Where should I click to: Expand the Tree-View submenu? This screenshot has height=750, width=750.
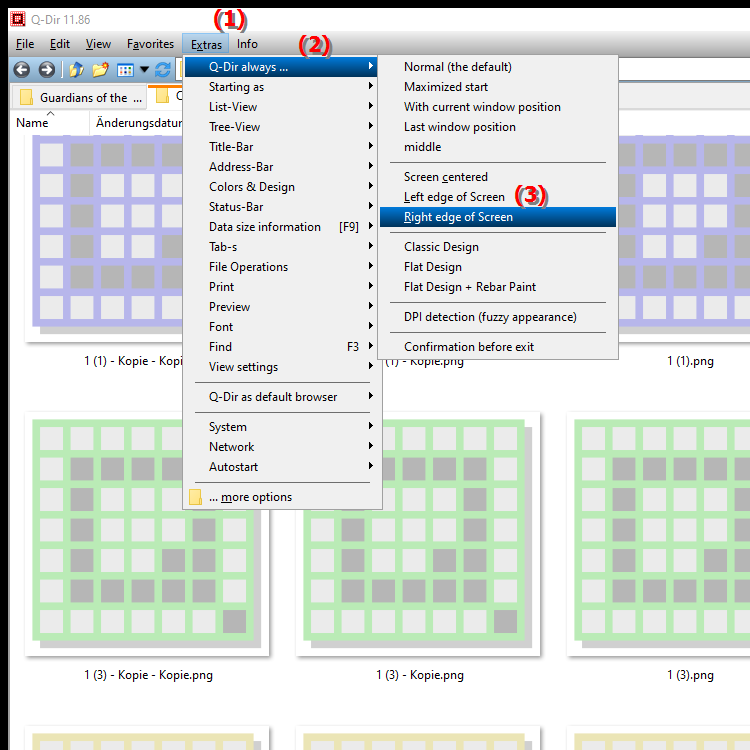click(x=281, y=127)
